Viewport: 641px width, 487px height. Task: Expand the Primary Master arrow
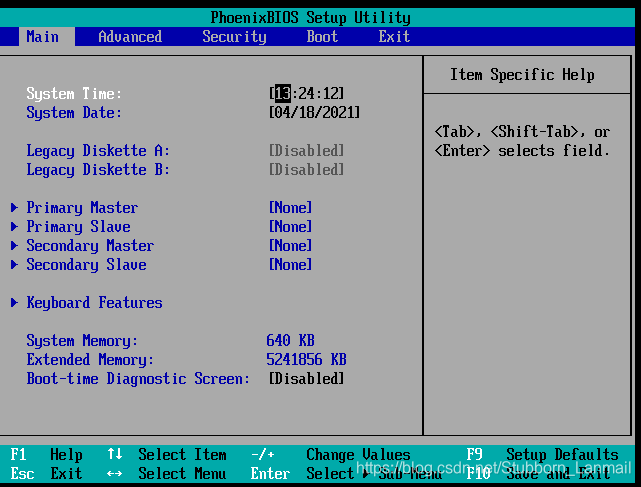[x=14, y=208]
